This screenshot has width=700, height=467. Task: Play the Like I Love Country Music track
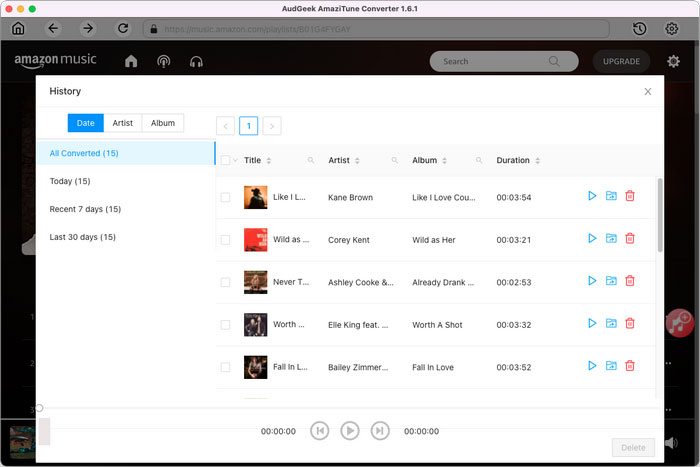coord(592,196)
